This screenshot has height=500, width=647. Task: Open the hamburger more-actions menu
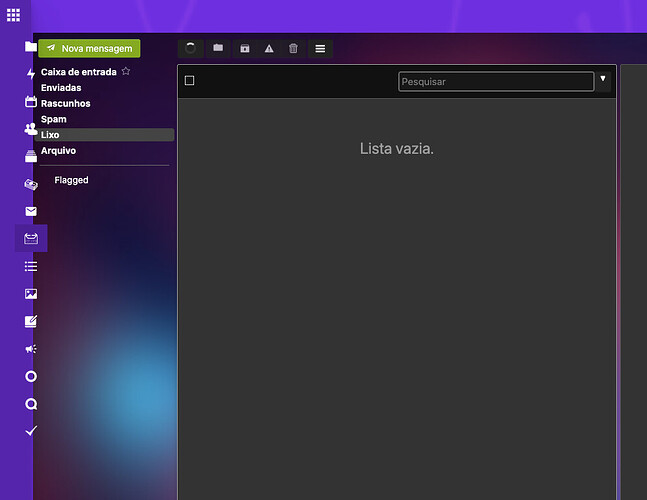[x=320, y=49]
